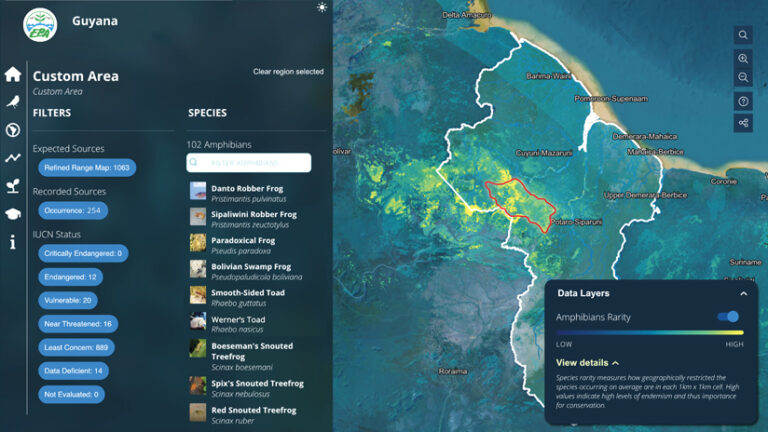Filter by Not Evaluated: 0
The width and height of the screenshot is (768, 432).
click(x=71, y=394)
